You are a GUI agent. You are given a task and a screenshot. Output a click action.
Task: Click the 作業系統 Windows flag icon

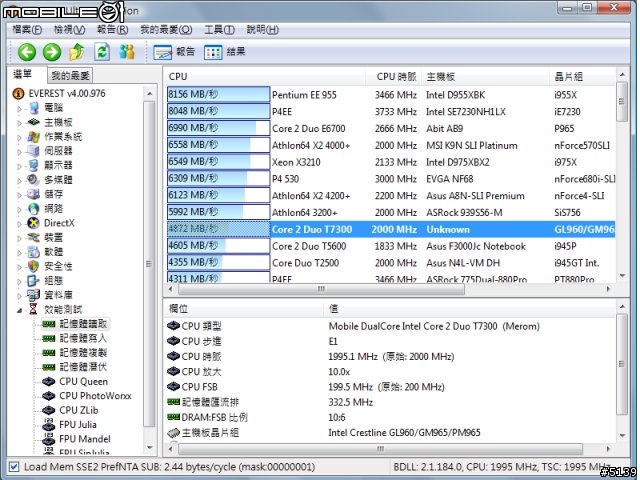33,137
